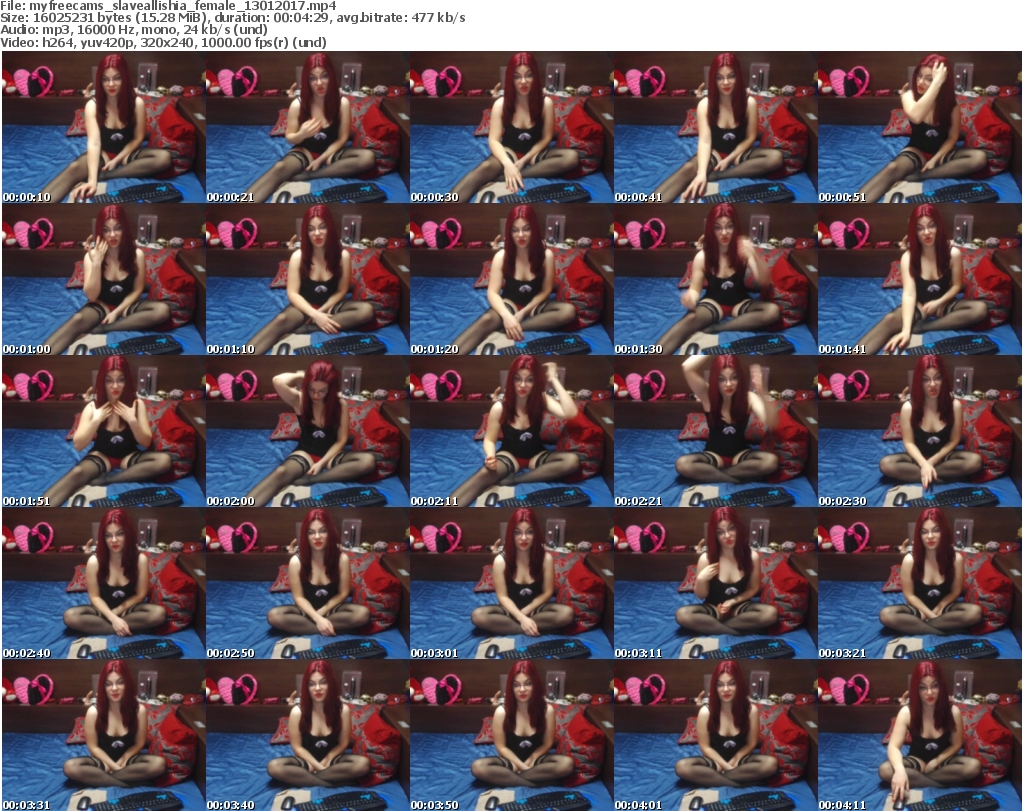Viewport: 1024px width, 811px height.
Task: Open the frame stamped 00:01:00
Action: tap(103, 279)
